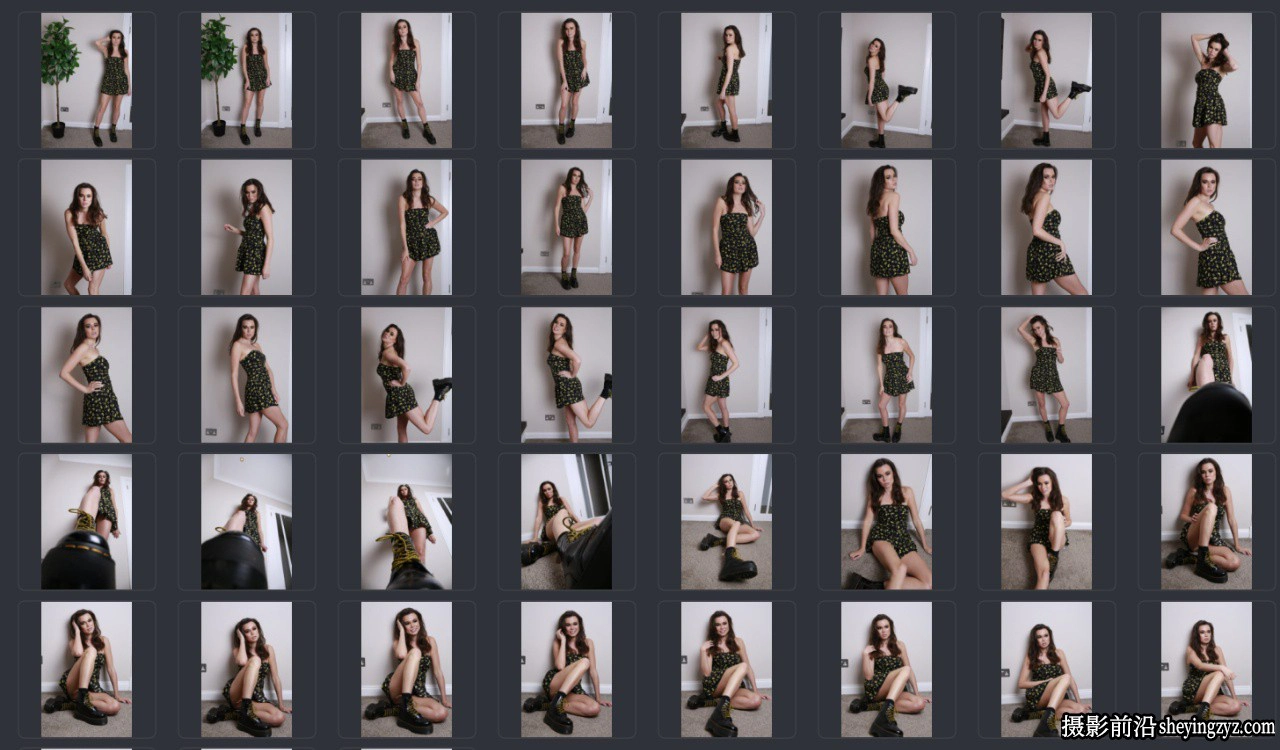
Task: Open sixth thumbnail in the second row
Action: pos(886,227)
